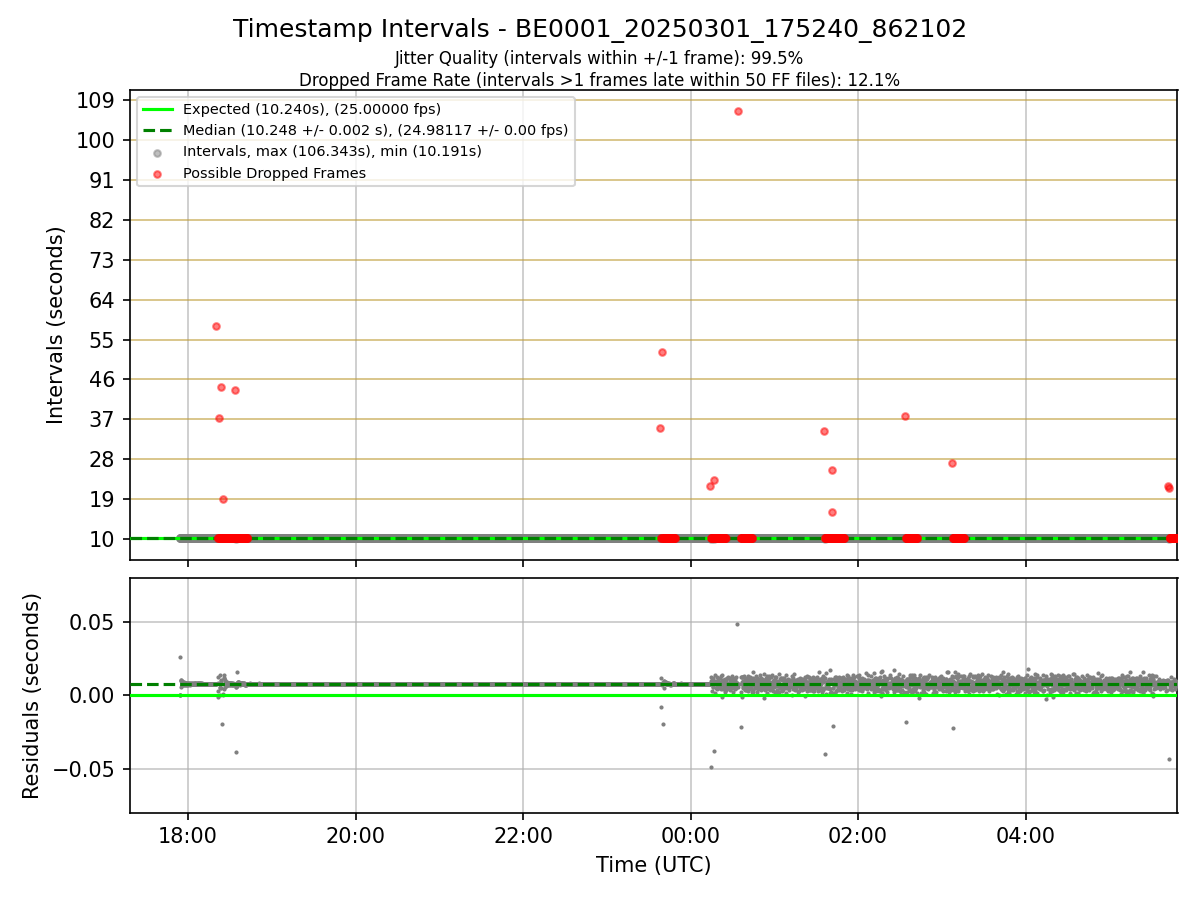Click the 18:00 time tick label
Screen dimensions: 1200x900
(x=188, y=836)
